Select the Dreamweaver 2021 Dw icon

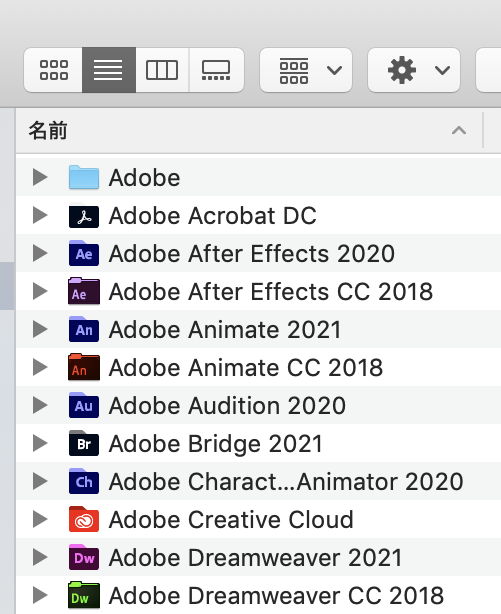click(84, 557)
